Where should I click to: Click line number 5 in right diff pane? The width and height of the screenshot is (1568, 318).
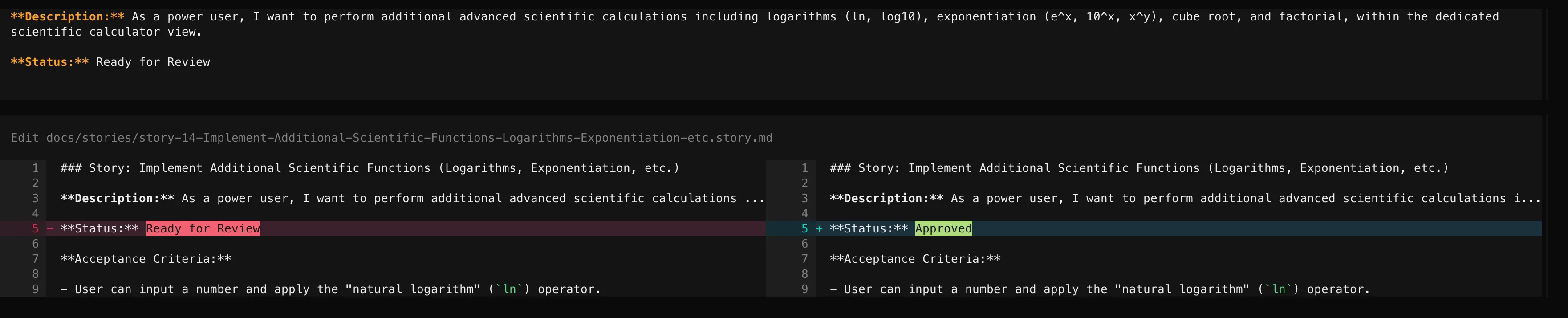[x=804, y=228]
